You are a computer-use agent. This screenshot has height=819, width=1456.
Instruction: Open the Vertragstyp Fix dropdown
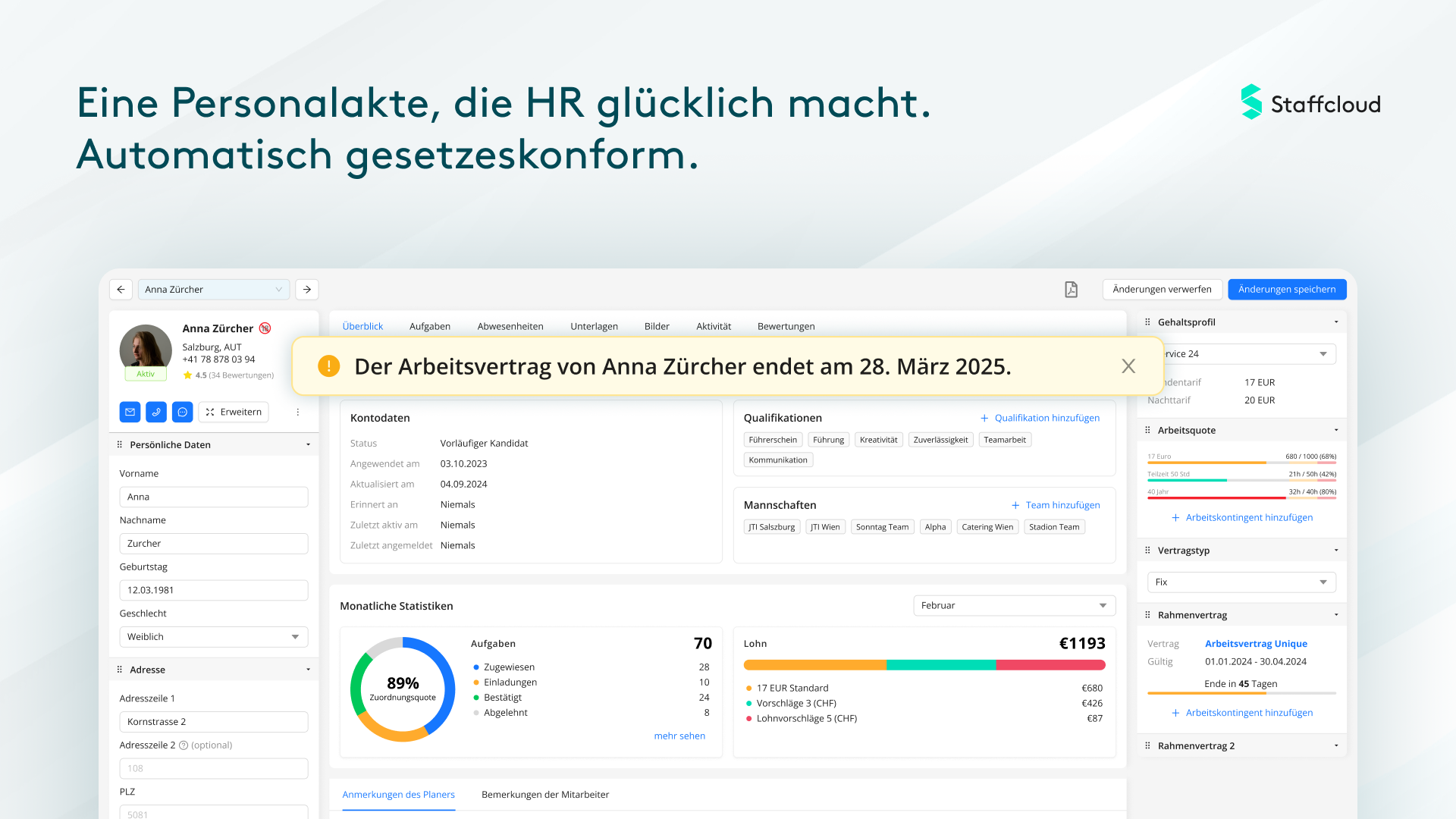(1241, 582)
